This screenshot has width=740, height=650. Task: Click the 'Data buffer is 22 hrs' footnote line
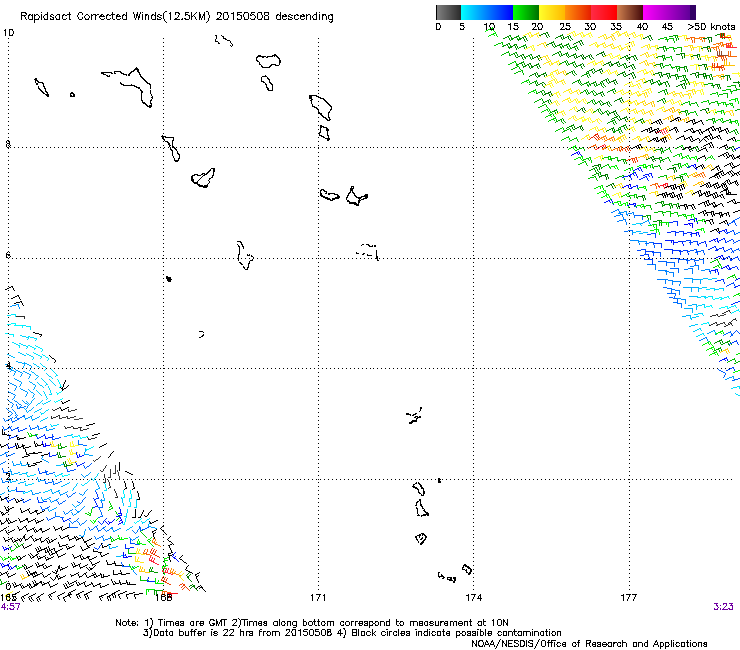tap(352, 633)
